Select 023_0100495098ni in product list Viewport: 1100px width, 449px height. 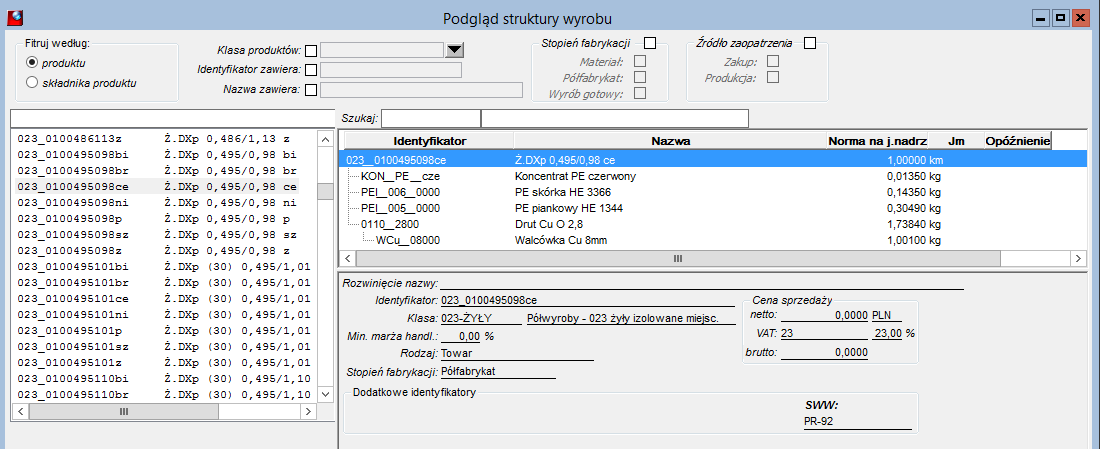(157, 203)
